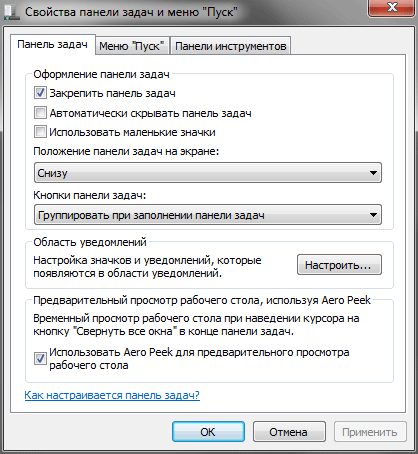This screenshot has height=454, width=418.
Task: Open the Как настраивается панель задач? link
Action: (x=112, y=395)
